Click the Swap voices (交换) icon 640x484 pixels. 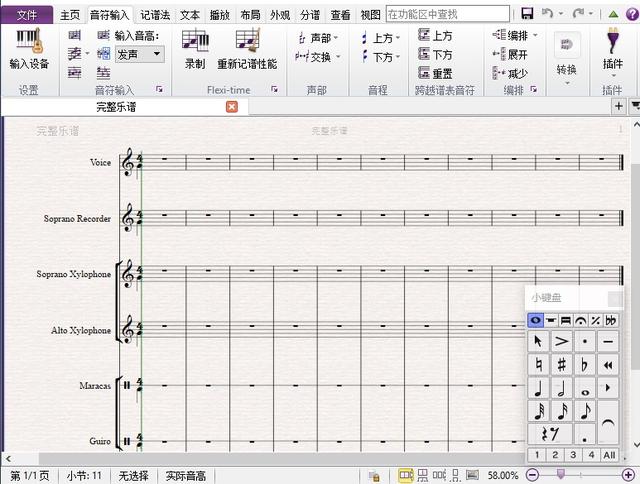tap(313, 57)
